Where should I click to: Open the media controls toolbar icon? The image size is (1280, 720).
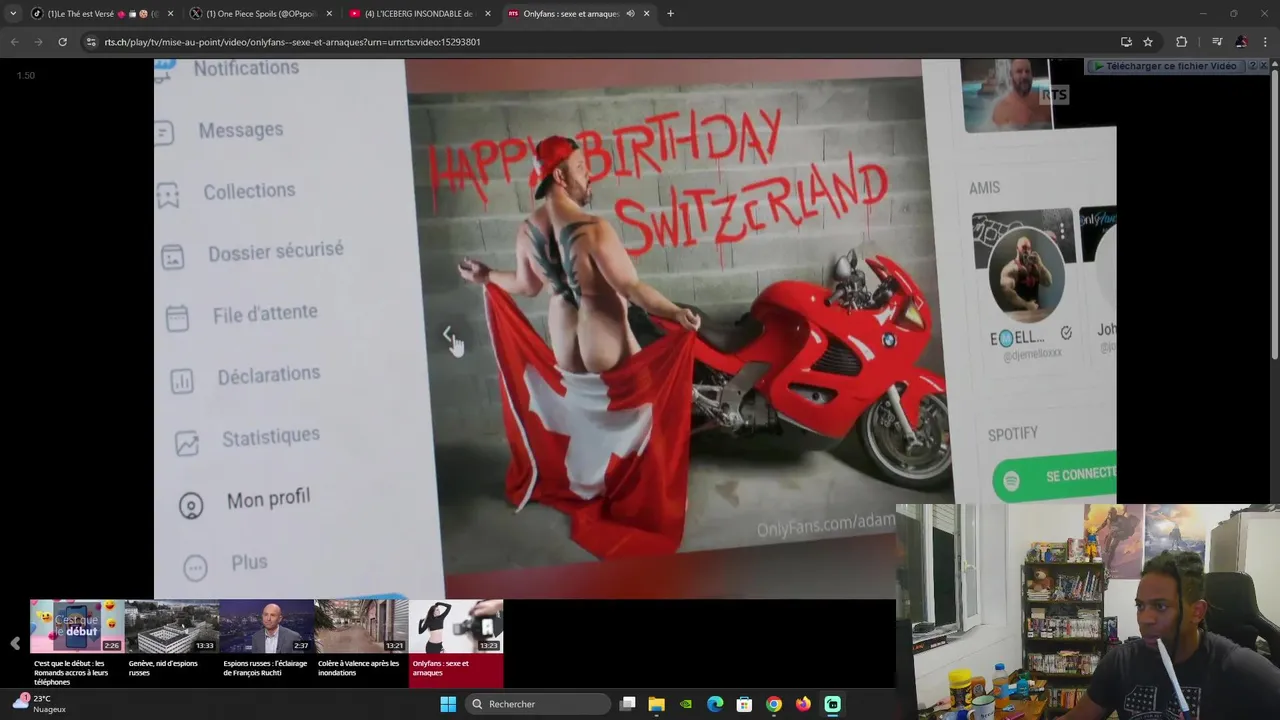1217,42
